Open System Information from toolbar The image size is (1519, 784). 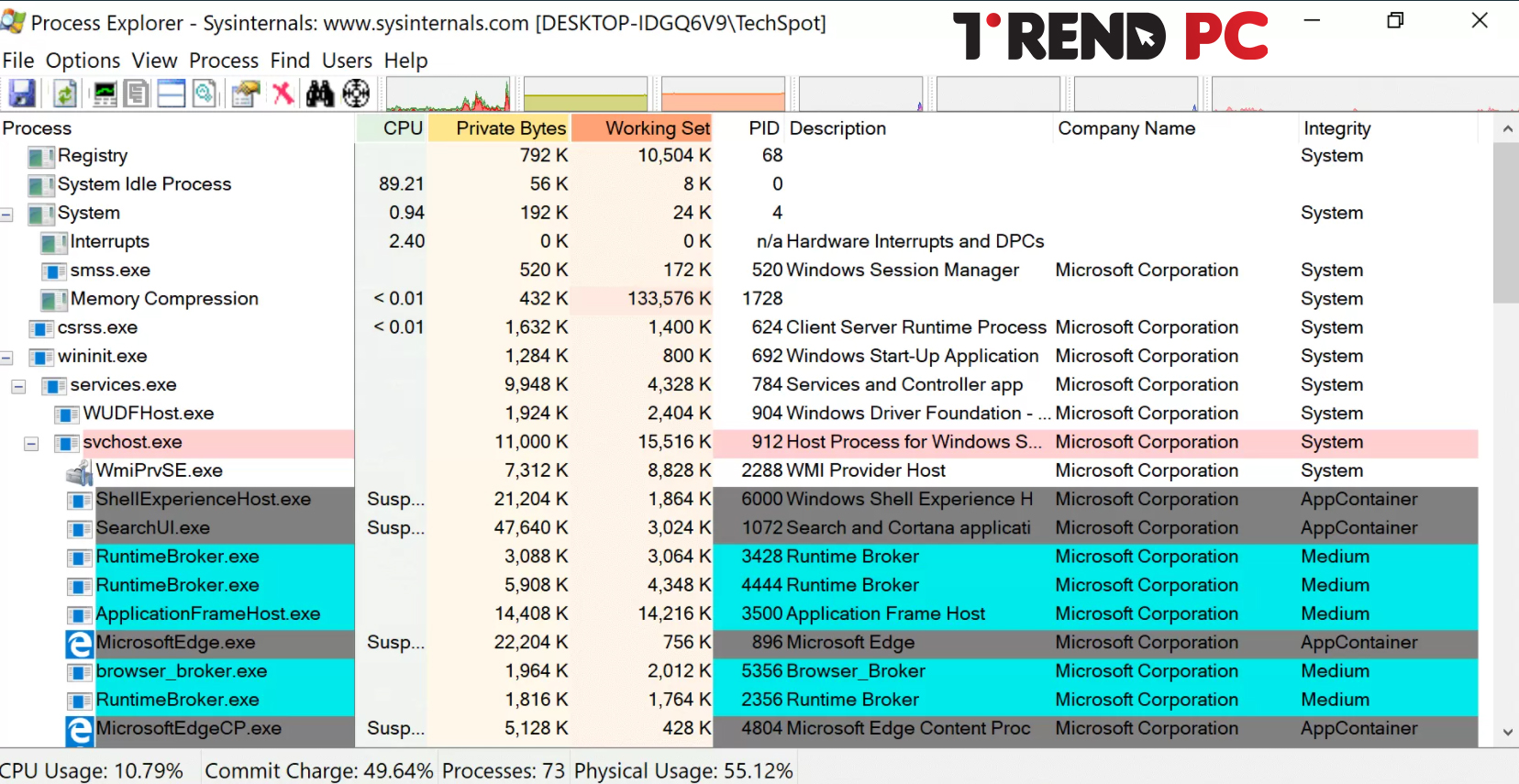point(105,93)
